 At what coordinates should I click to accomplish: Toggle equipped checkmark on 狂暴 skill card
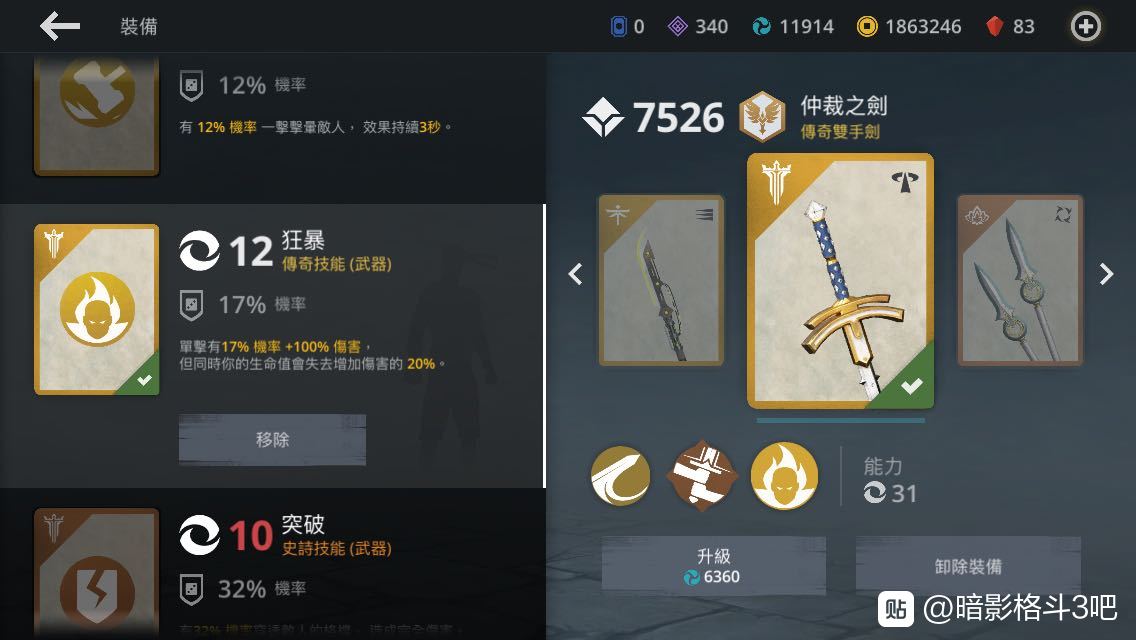pyautogui.click(x=144, y=380)
